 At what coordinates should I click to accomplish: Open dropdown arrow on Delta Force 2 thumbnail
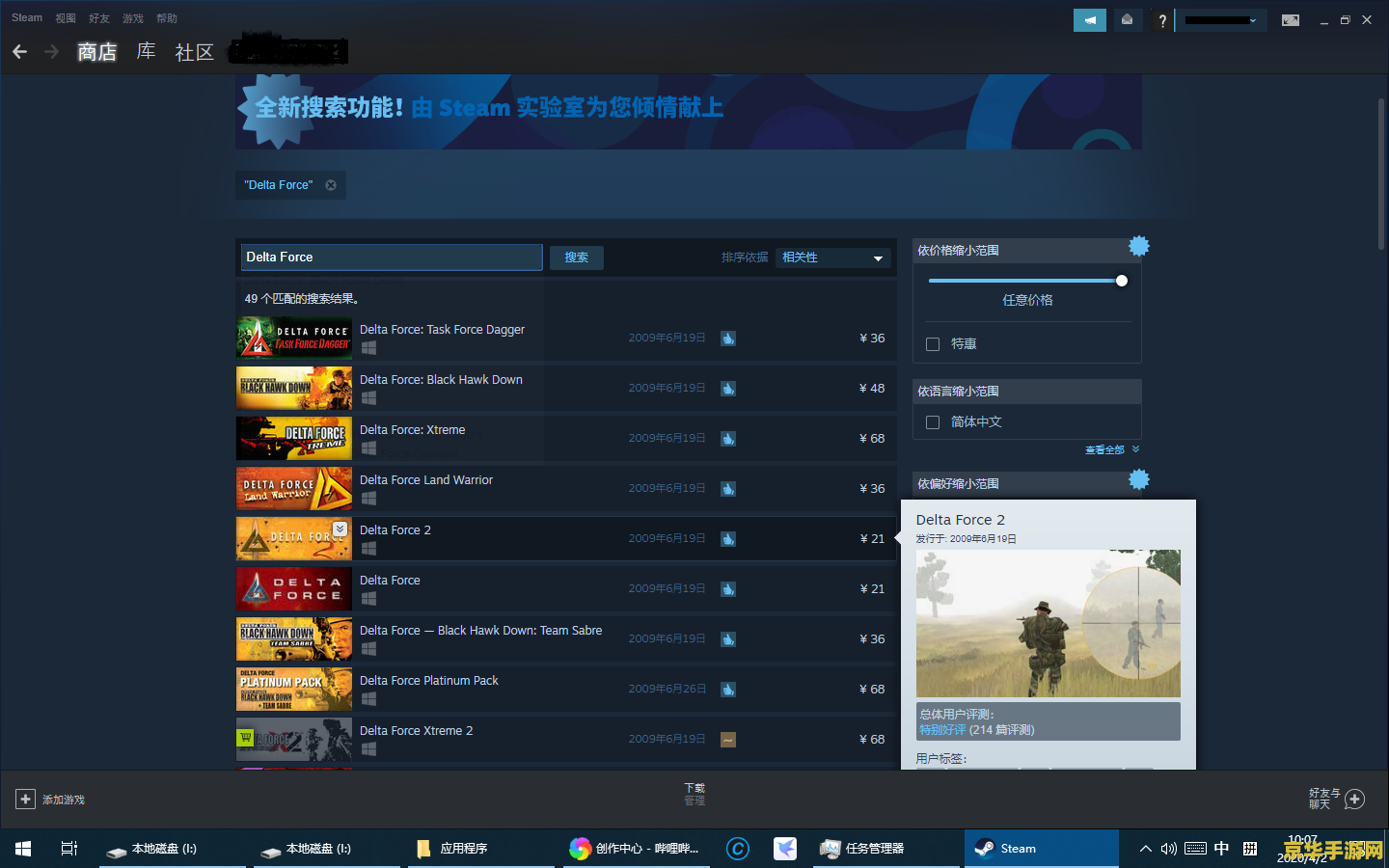click(x=340, y=529)
